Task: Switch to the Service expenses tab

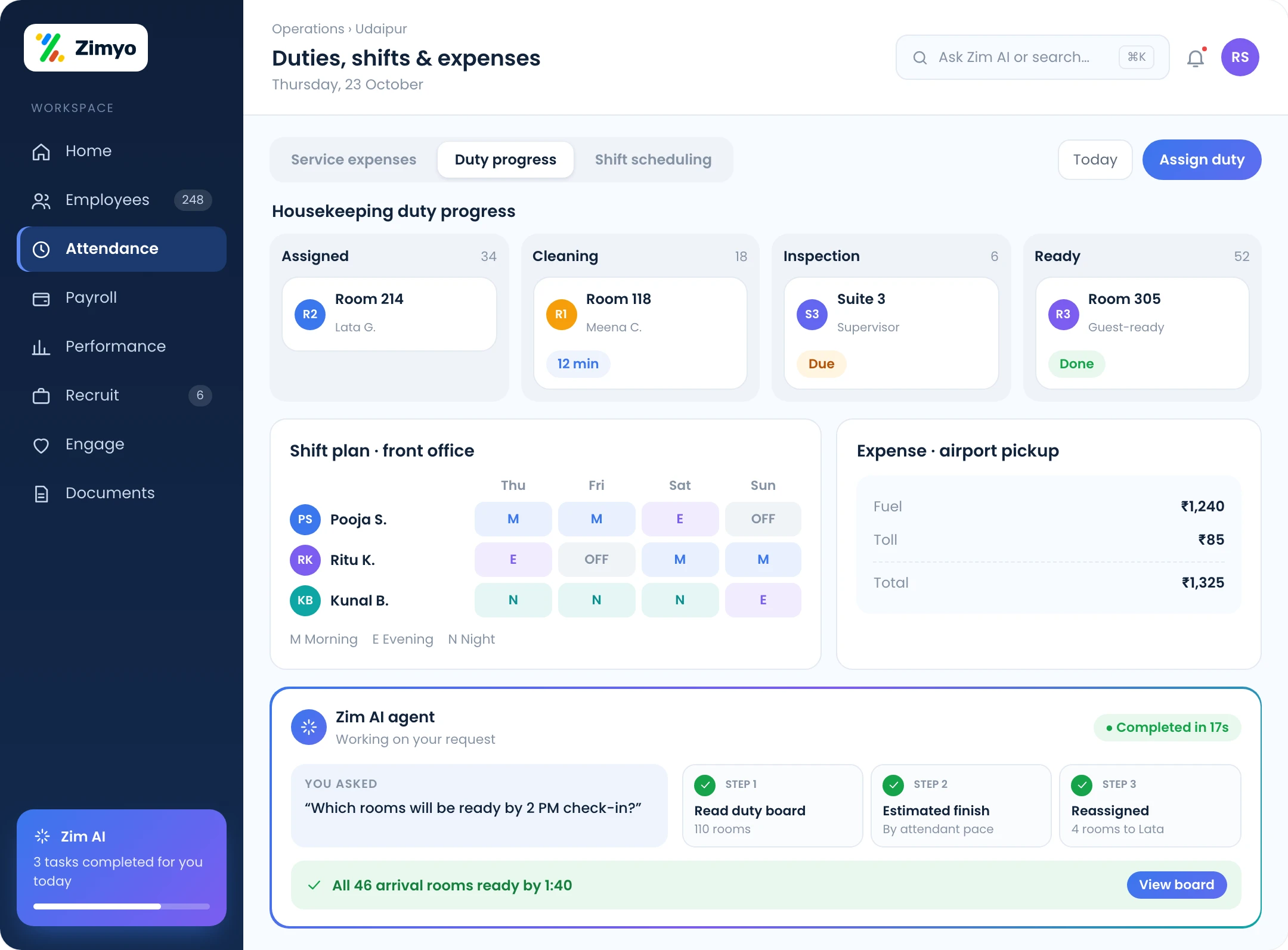Action: (354, 160)
